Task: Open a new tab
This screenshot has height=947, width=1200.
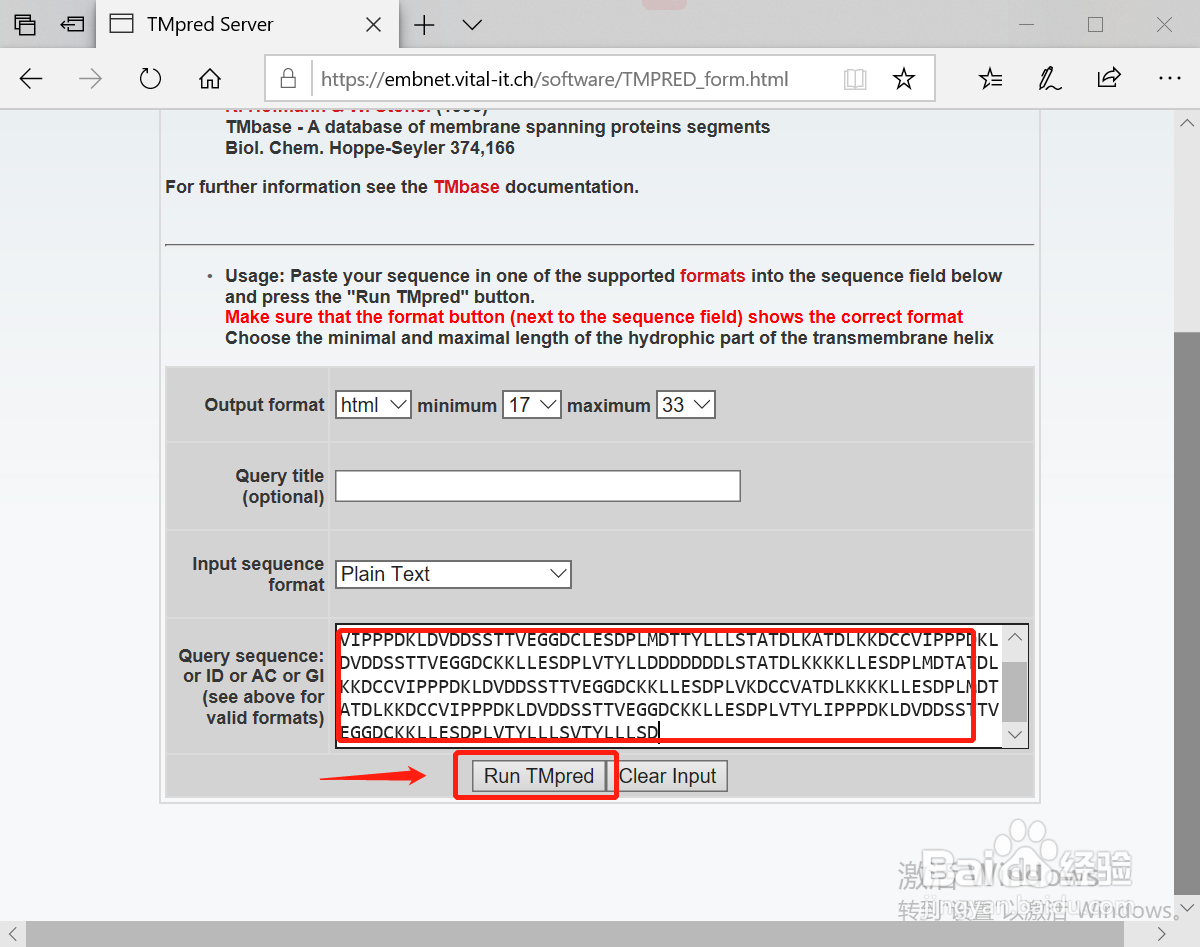Action: [x=424, y=24]
